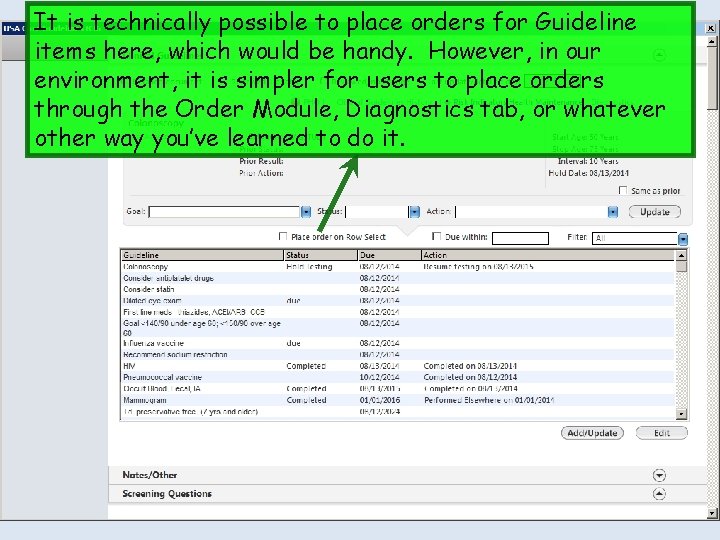This screenshot has width=720, height=540.
Task: Select the 'Consider antiplatelet drugs' row
Action: point(398,278)
